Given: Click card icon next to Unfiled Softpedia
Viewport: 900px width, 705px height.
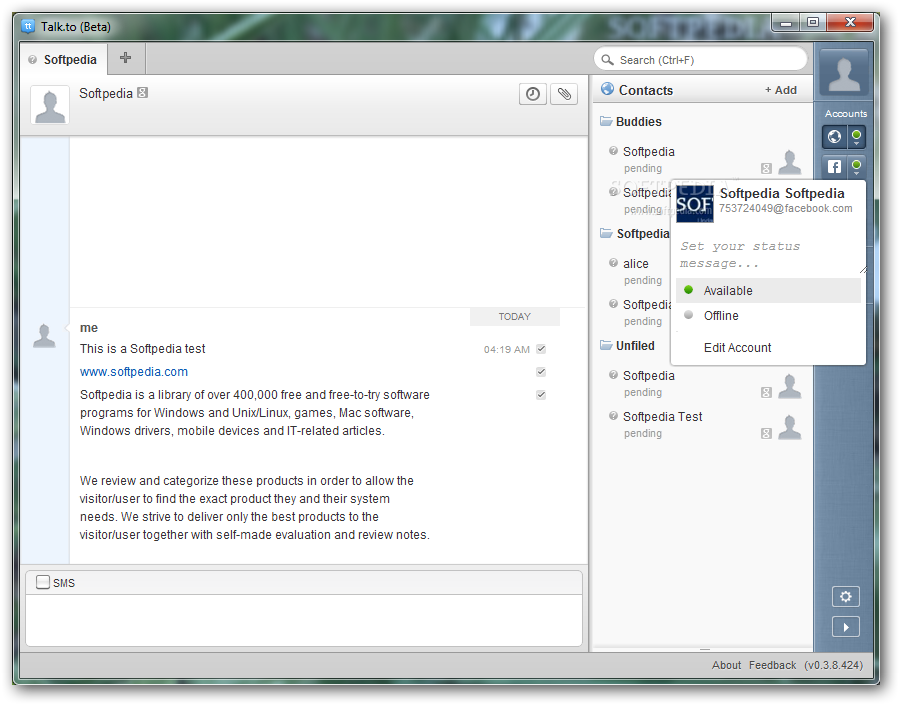Looking at the screenshot, I should (766, 393).
